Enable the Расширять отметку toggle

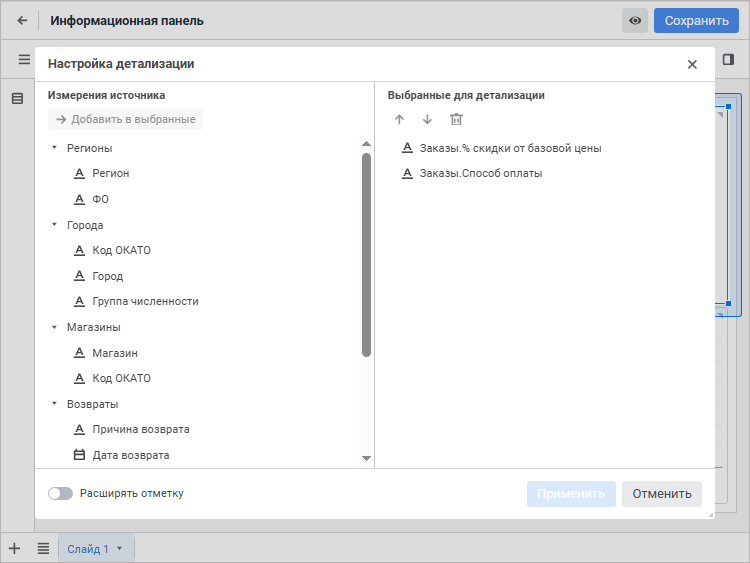(61, 493)
